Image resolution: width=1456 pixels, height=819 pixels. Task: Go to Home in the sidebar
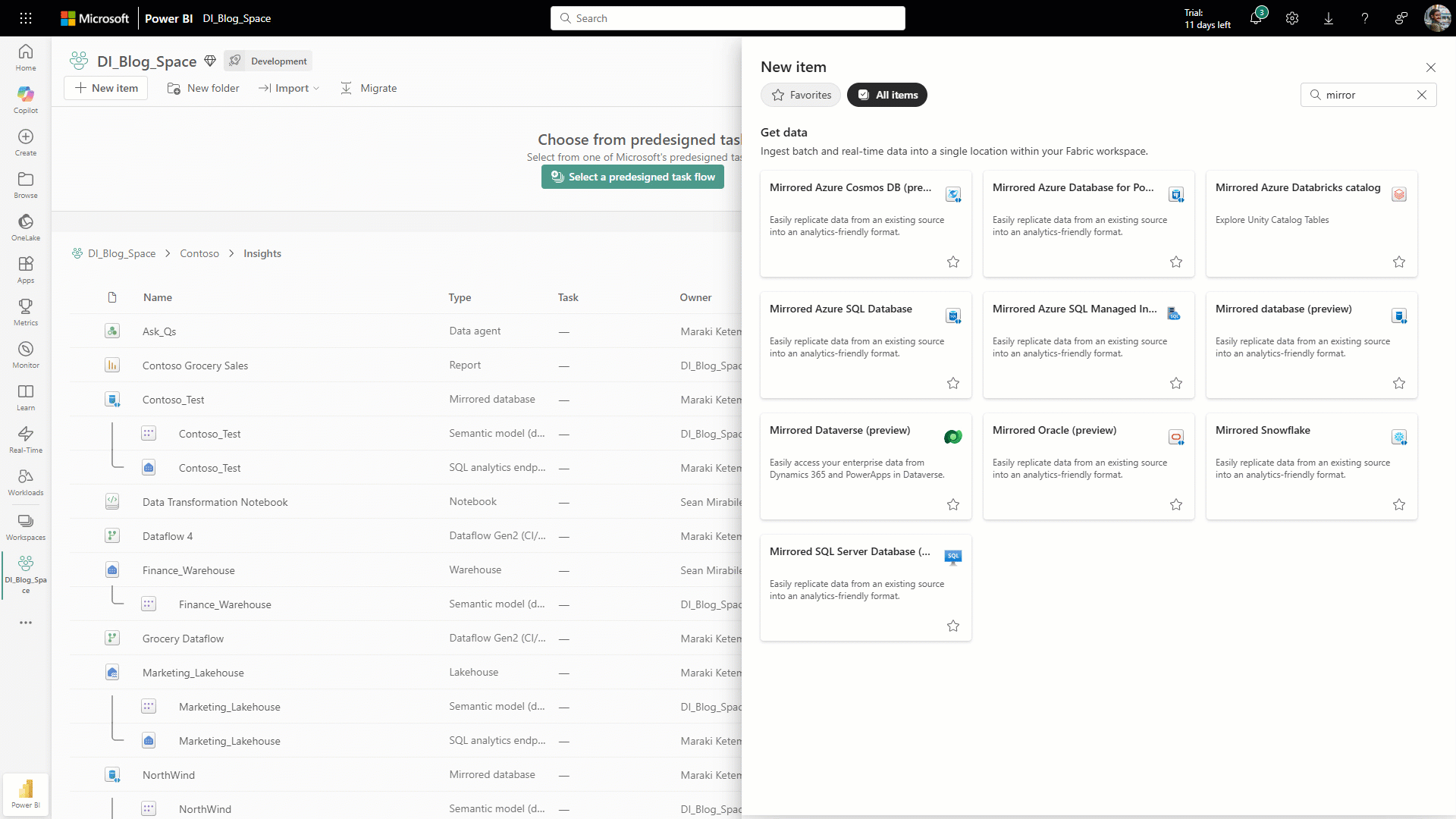coord(26,58)
